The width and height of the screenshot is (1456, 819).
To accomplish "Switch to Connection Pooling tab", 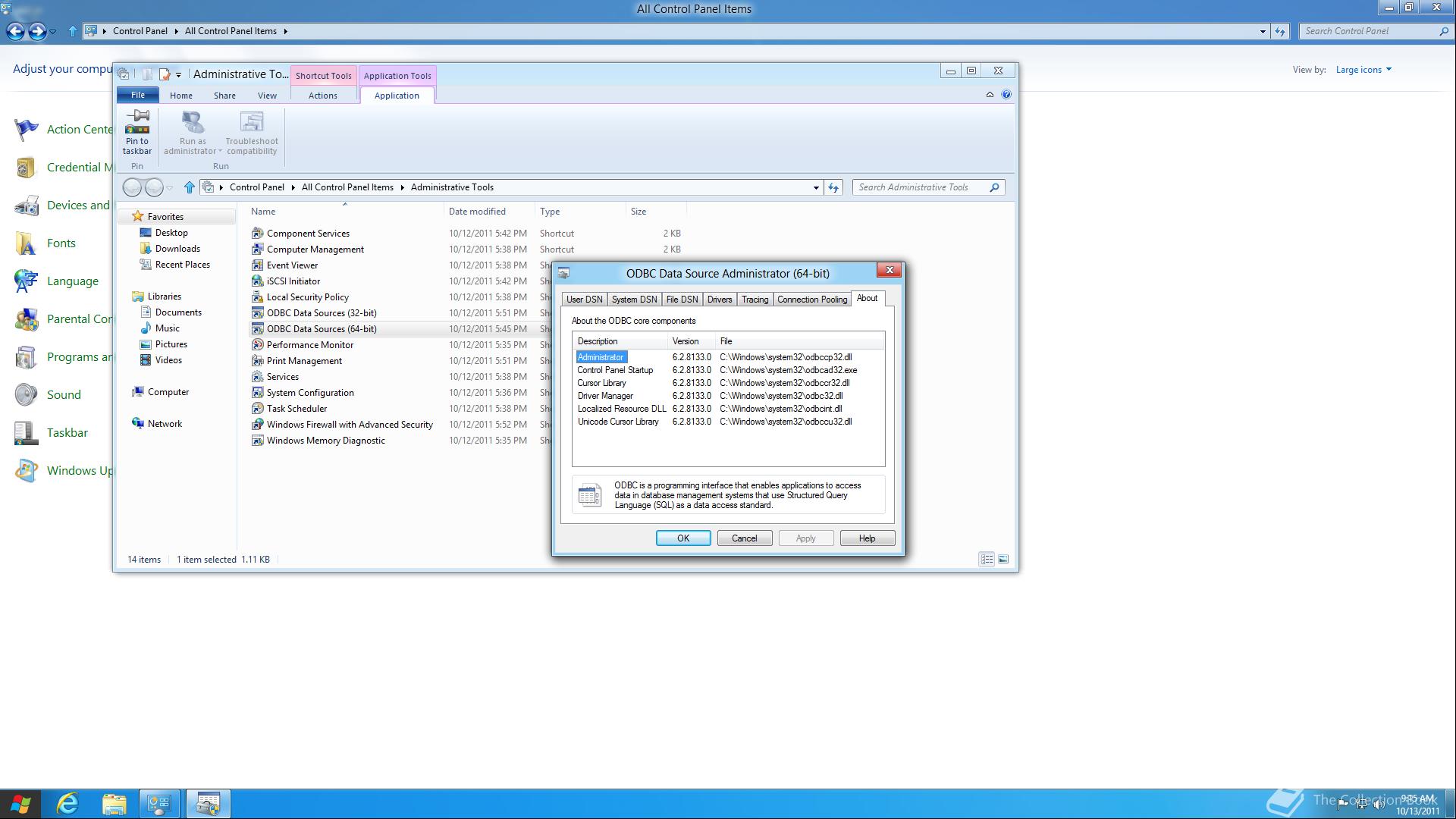I will (812, 300).
